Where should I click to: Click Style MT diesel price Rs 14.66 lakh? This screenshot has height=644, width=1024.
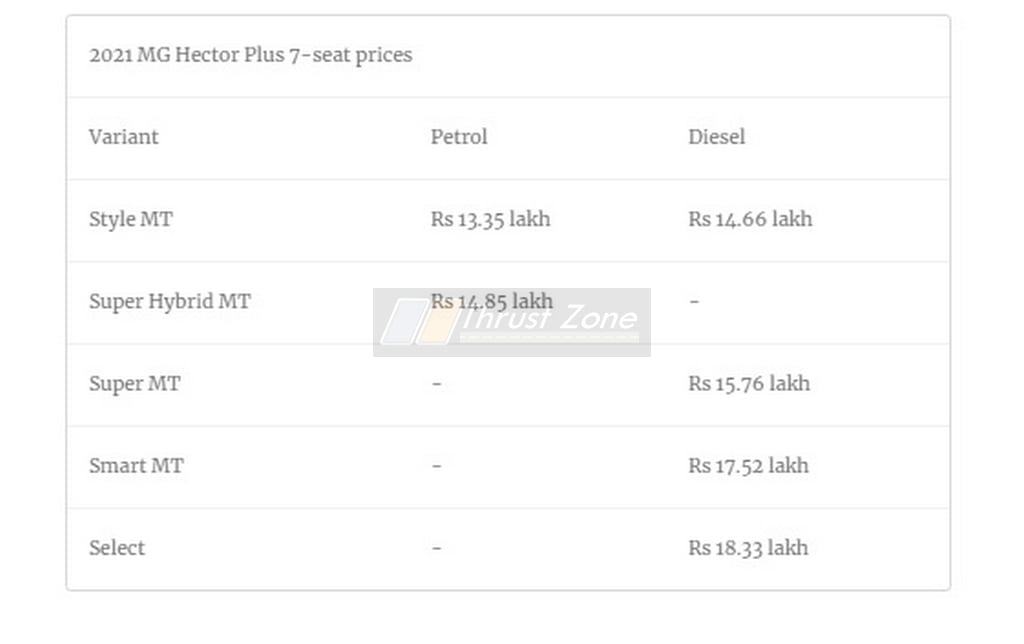(750, 219)
